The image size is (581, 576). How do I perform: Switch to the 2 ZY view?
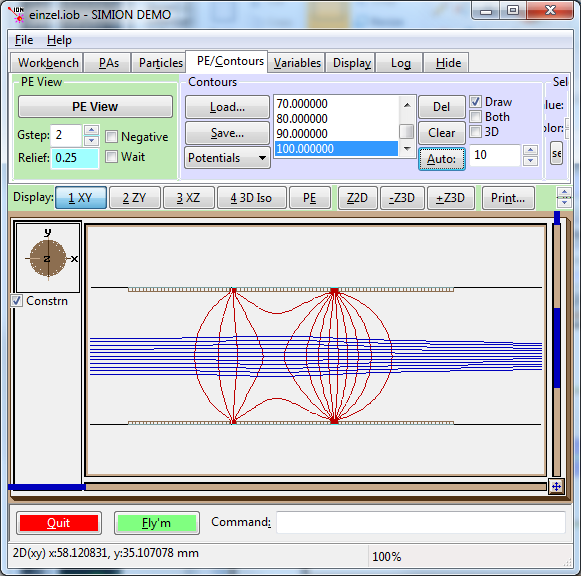pos(135,198)
